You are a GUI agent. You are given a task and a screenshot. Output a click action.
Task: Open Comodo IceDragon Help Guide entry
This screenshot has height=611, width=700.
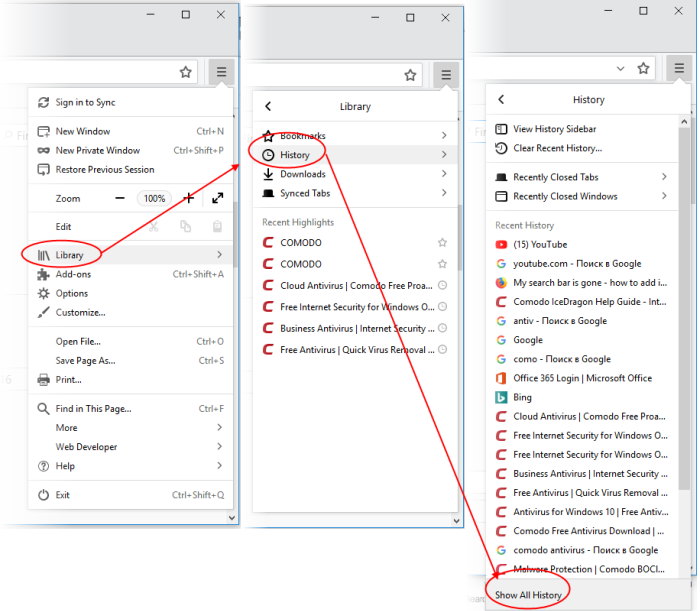[582, 302]
